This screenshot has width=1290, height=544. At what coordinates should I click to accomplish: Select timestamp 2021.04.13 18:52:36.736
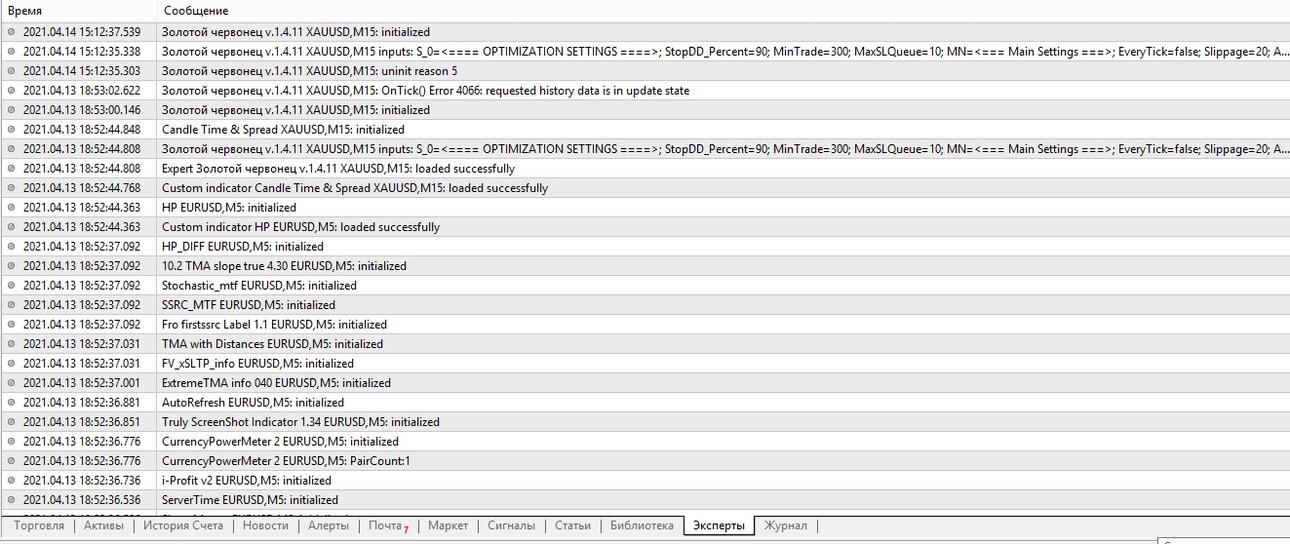pyautogui.click(x=82, y=480)
